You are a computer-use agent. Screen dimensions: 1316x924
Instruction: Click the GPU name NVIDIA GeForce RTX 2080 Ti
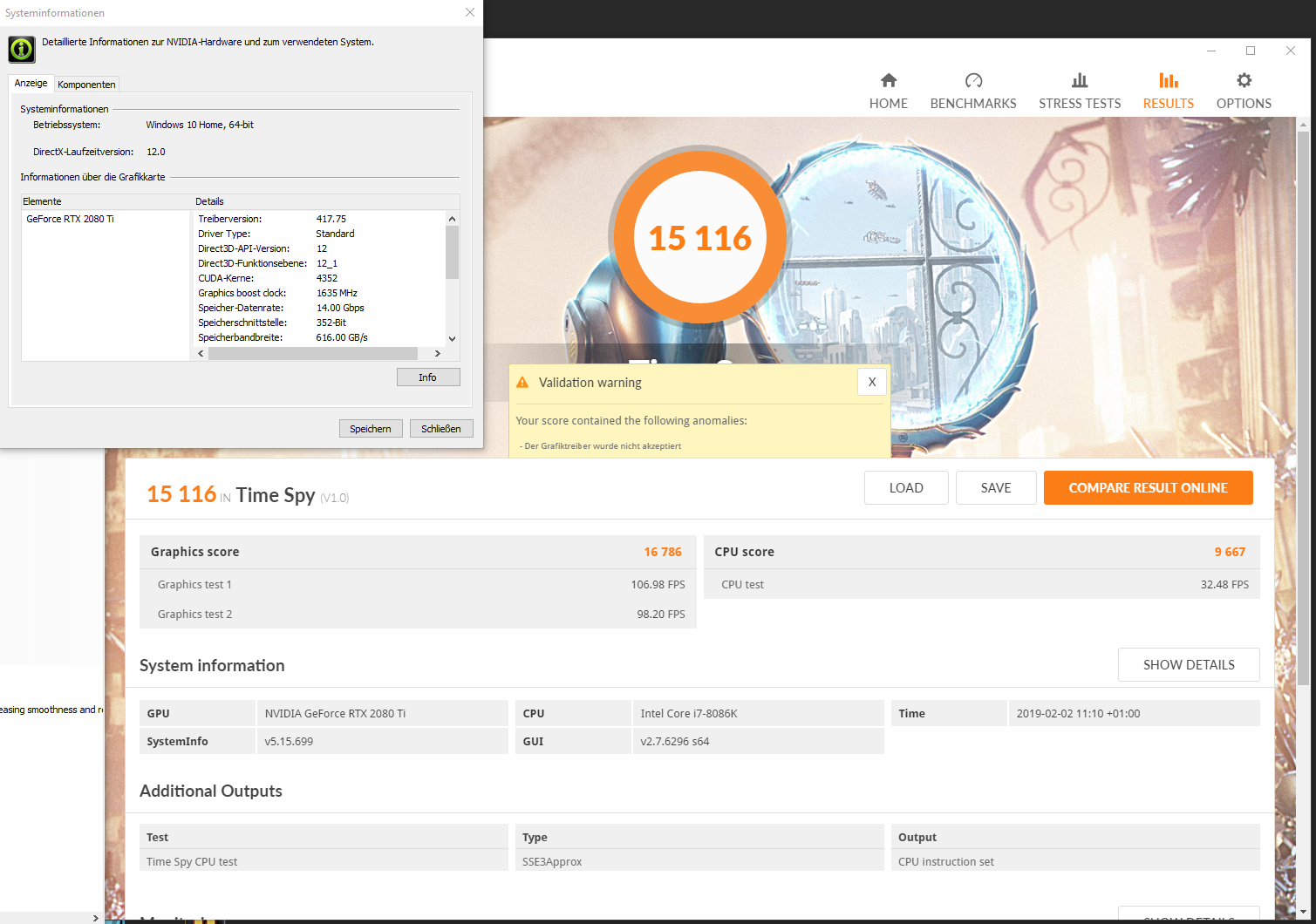click(x=335, y=713)
